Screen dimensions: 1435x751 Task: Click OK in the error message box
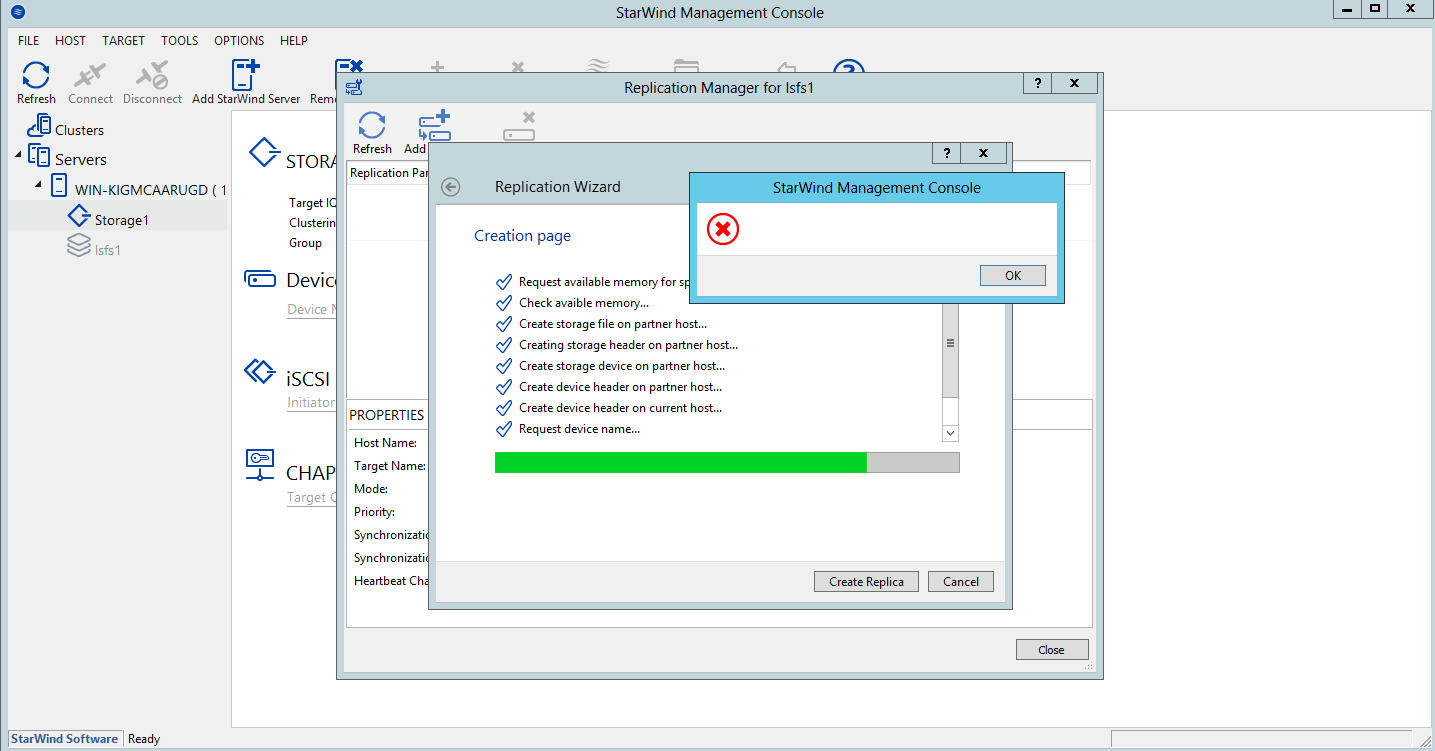coord(1013,276)
